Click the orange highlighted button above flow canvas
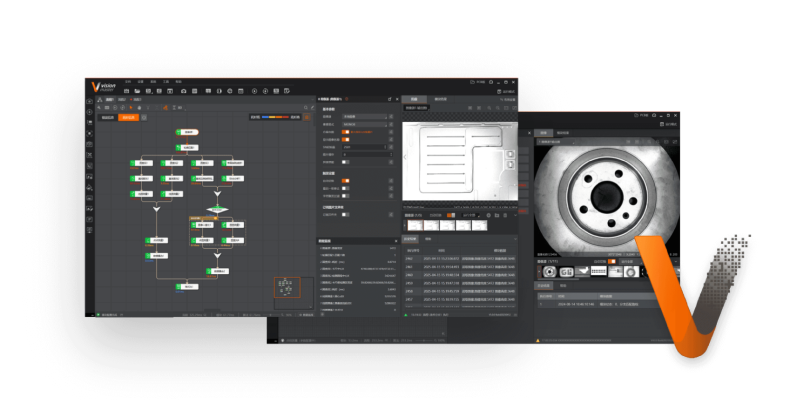801x400 pixels. pos(128,117)
